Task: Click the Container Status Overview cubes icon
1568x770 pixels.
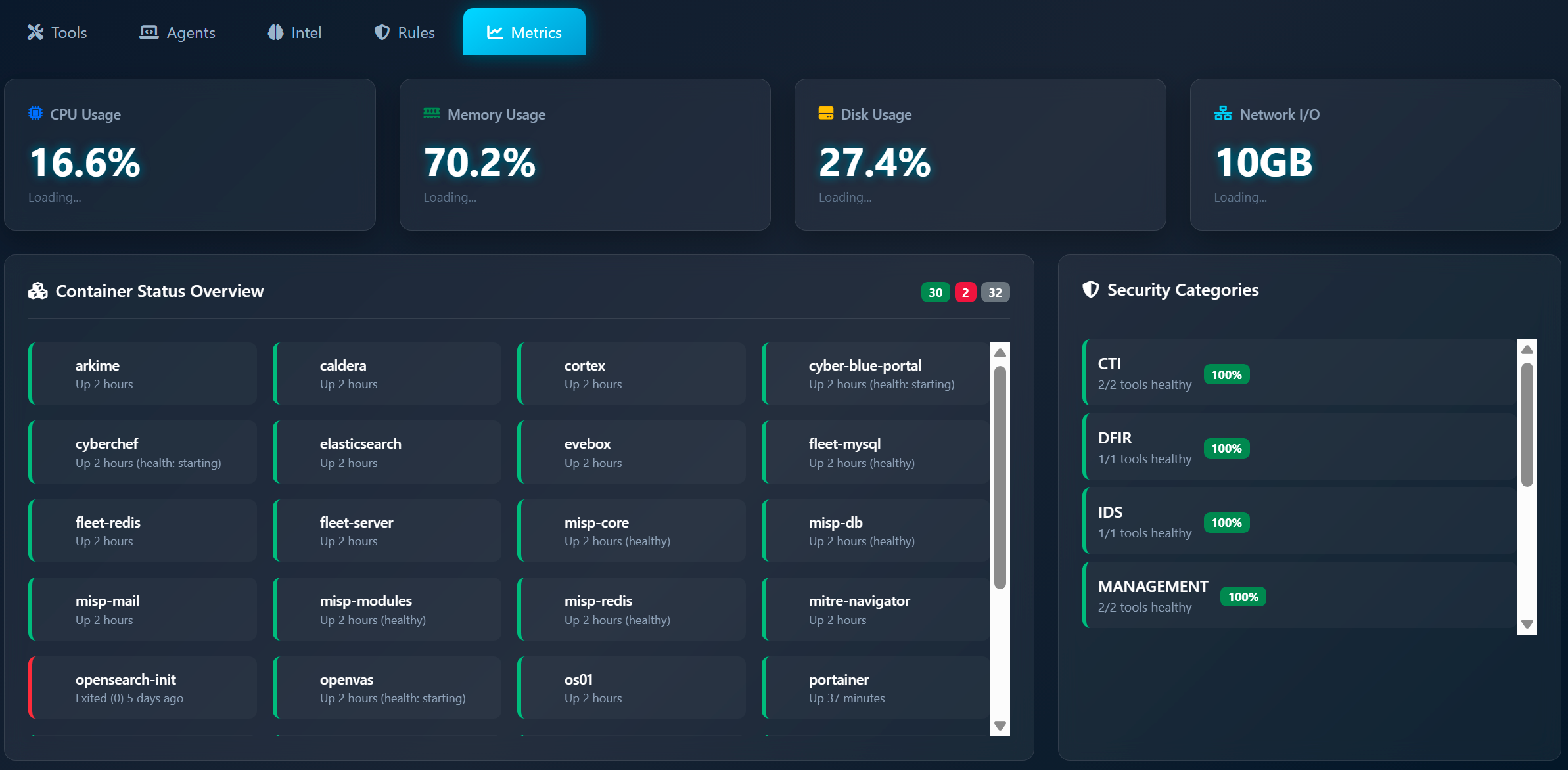Action: pyautogui.click(x=37, y=291)
